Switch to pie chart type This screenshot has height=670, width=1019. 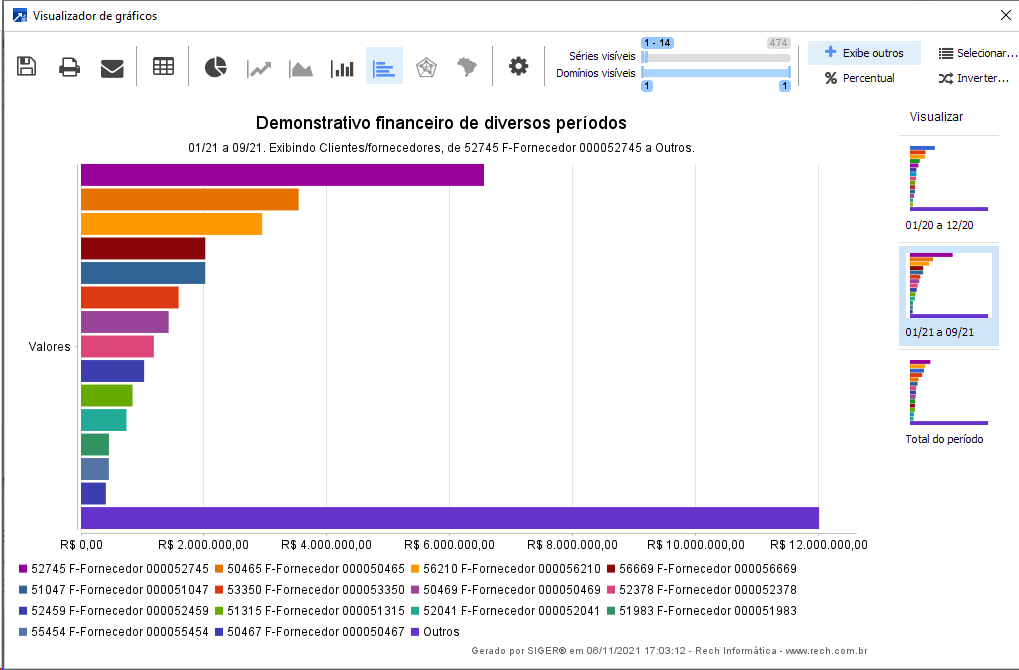[x=216, y=67]
